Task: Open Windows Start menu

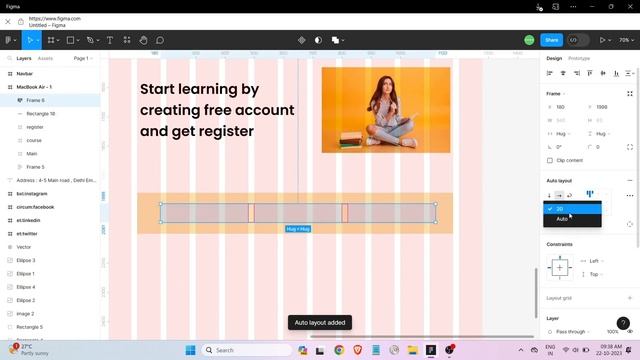Action: [x=190, y=350]
